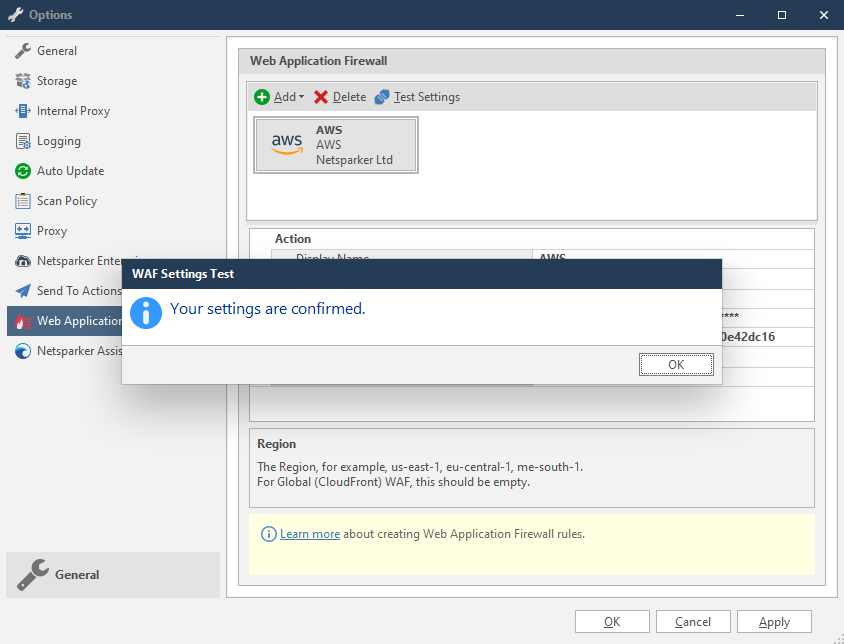Image resolution: width=844 pixels, height=644 pixels.
Task: Click the Options wrench title bar icon
Action: coord(16,15)
